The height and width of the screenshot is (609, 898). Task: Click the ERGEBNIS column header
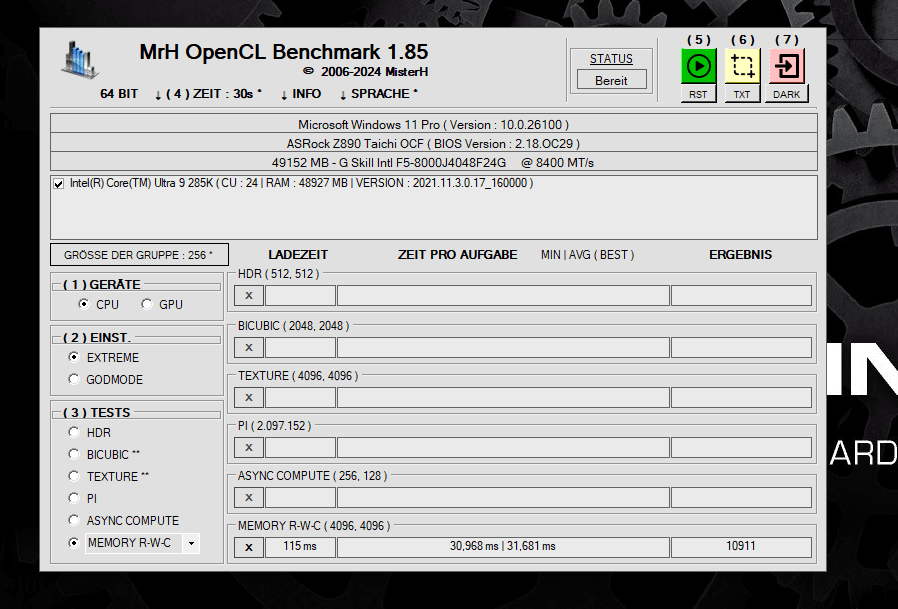click(741, 255)
